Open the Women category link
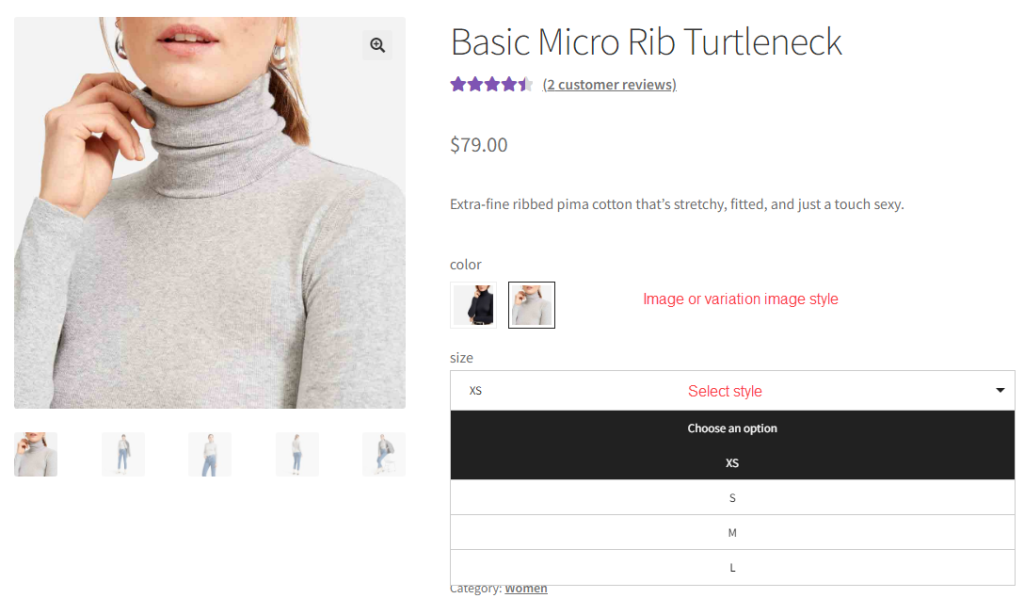The image size is (1024, 598). coord(526,588)
